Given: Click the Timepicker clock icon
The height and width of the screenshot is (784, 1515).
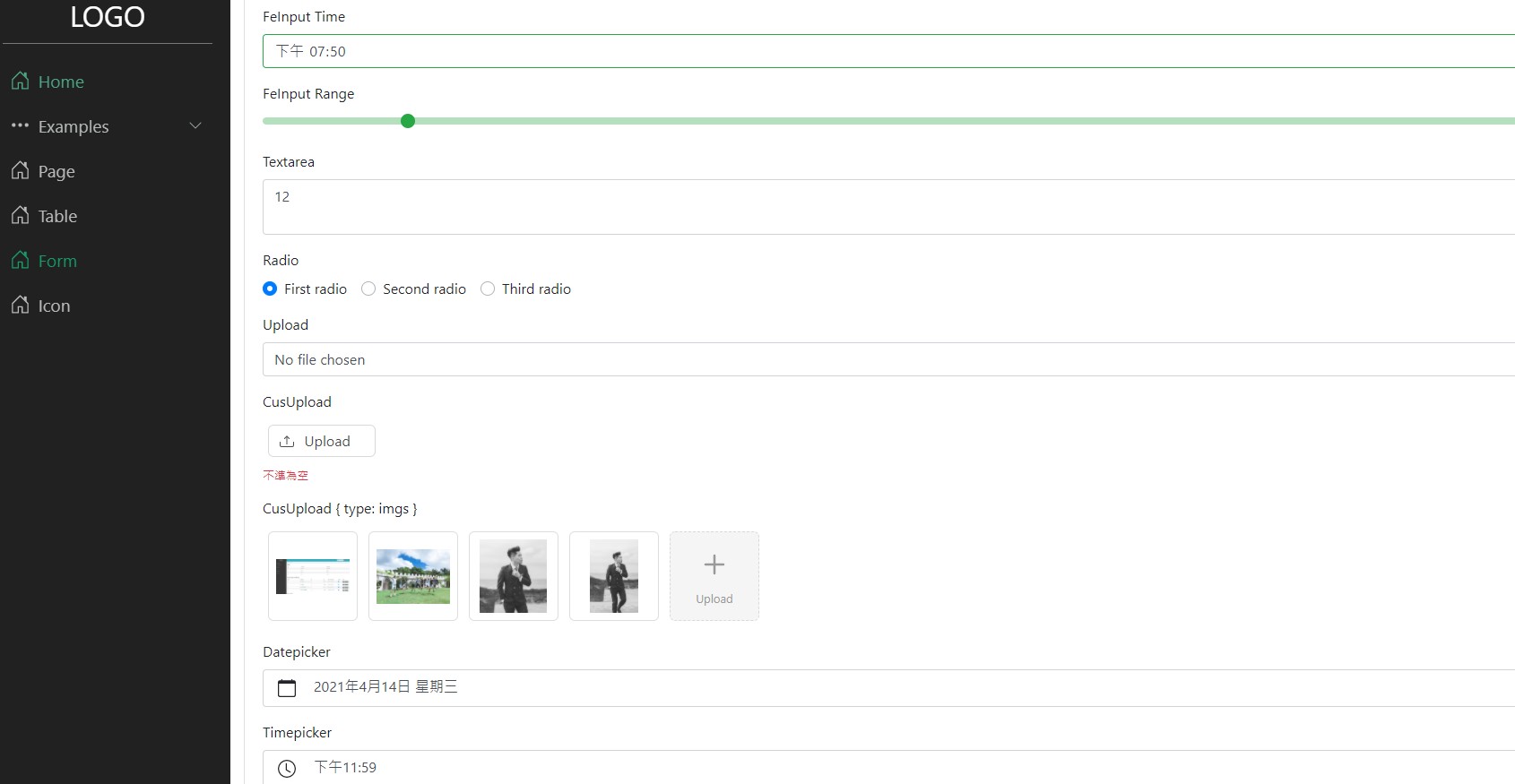Looking at the screenshot, I should (x=287, y=769).
